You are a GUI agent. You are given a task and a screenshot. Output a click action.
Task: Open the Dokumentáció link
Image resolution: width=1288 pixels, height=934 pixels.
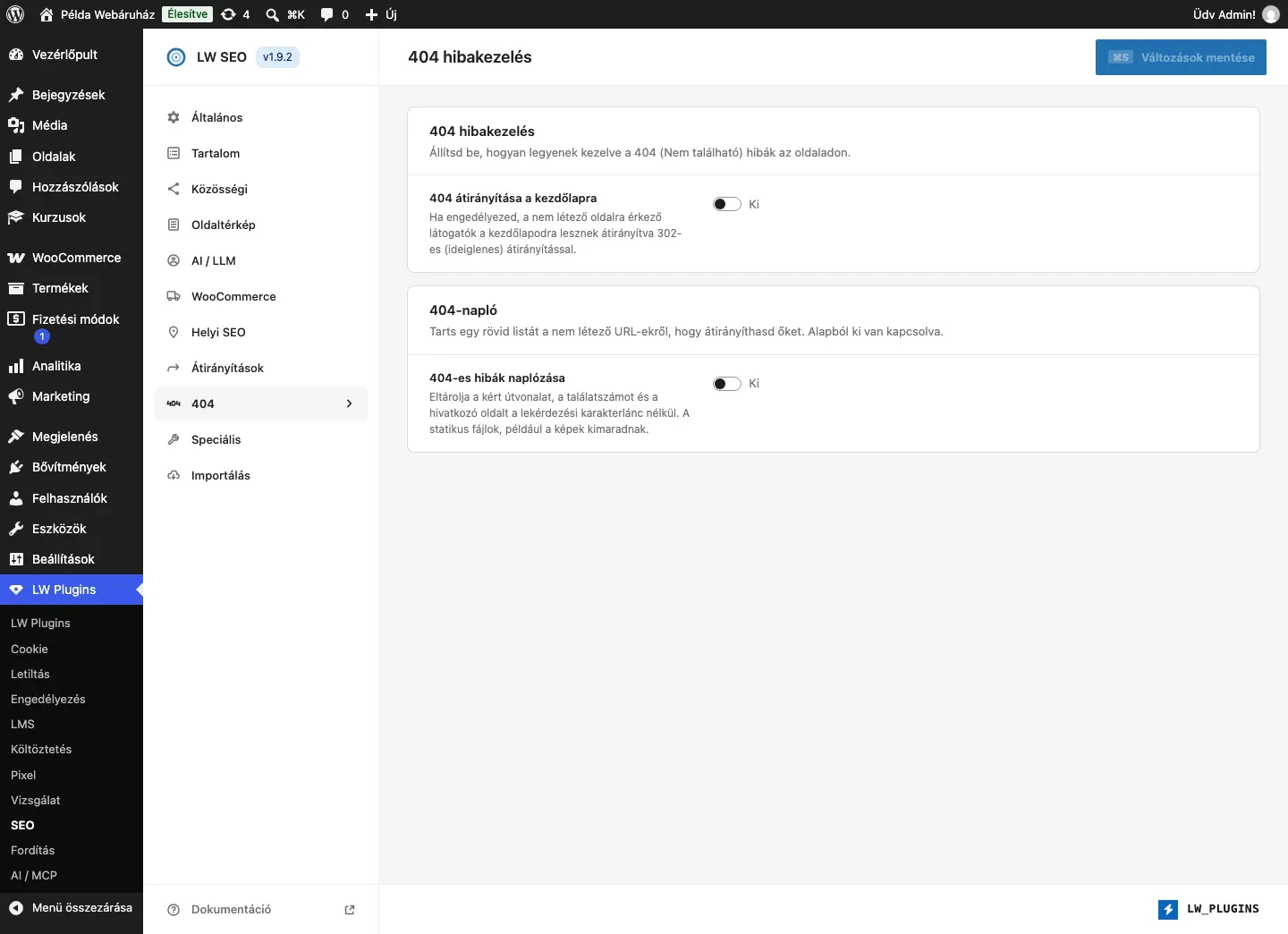coord(231,910)
